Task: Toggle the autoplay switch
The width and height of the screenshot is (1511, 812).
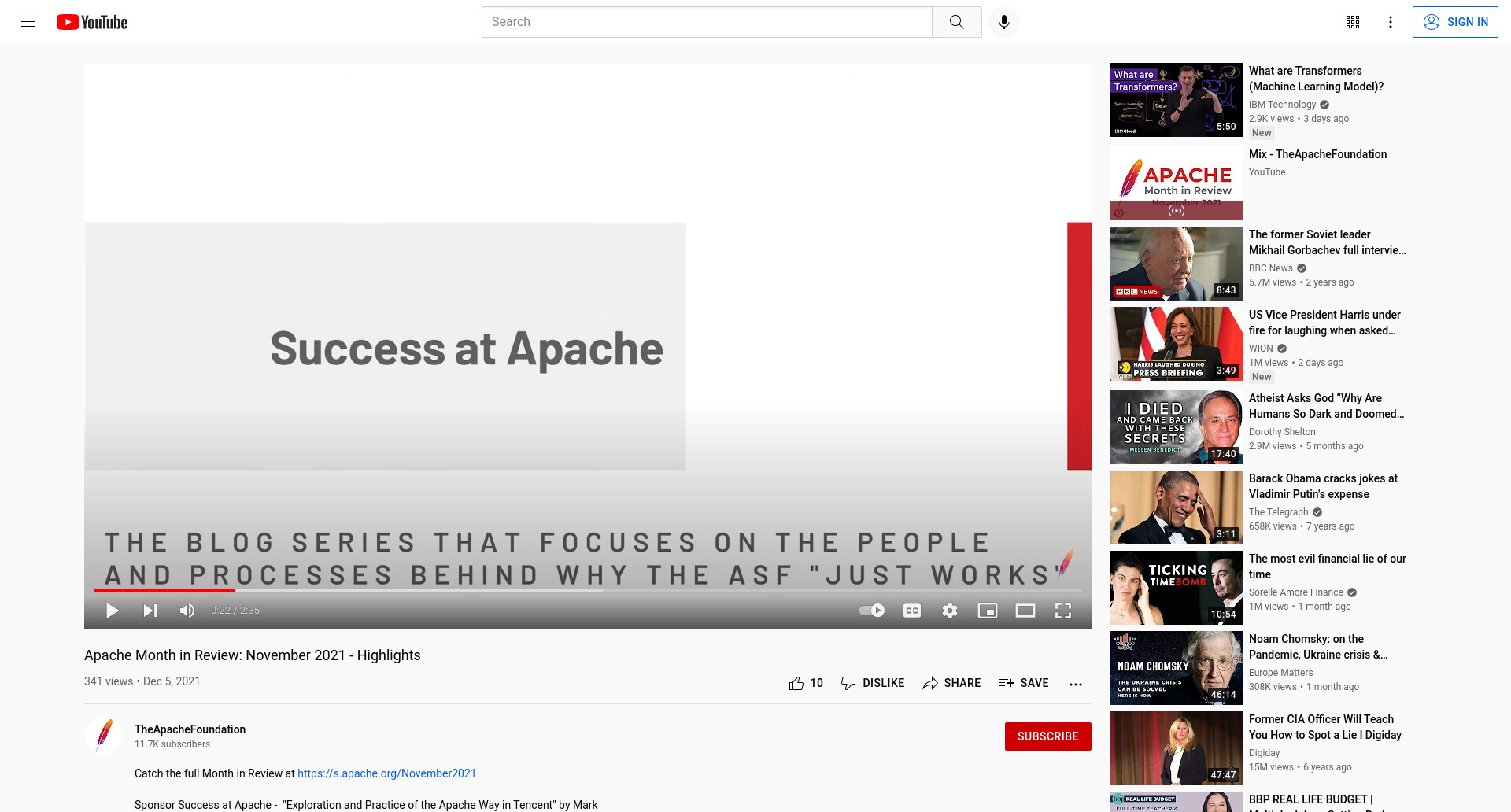Action: pos(871,611)
